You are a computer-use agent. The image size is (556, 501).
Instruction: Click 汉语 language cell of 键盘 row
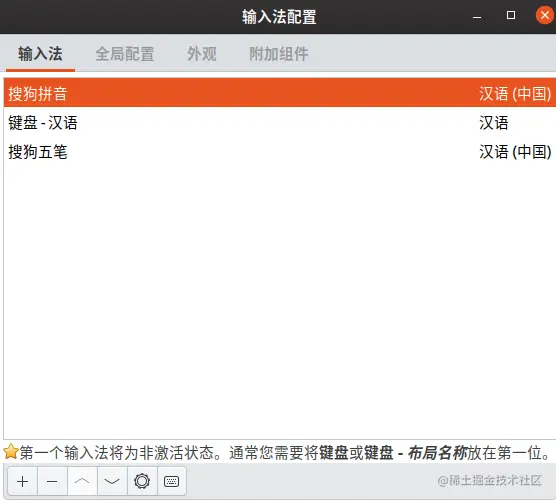[494, 123]
